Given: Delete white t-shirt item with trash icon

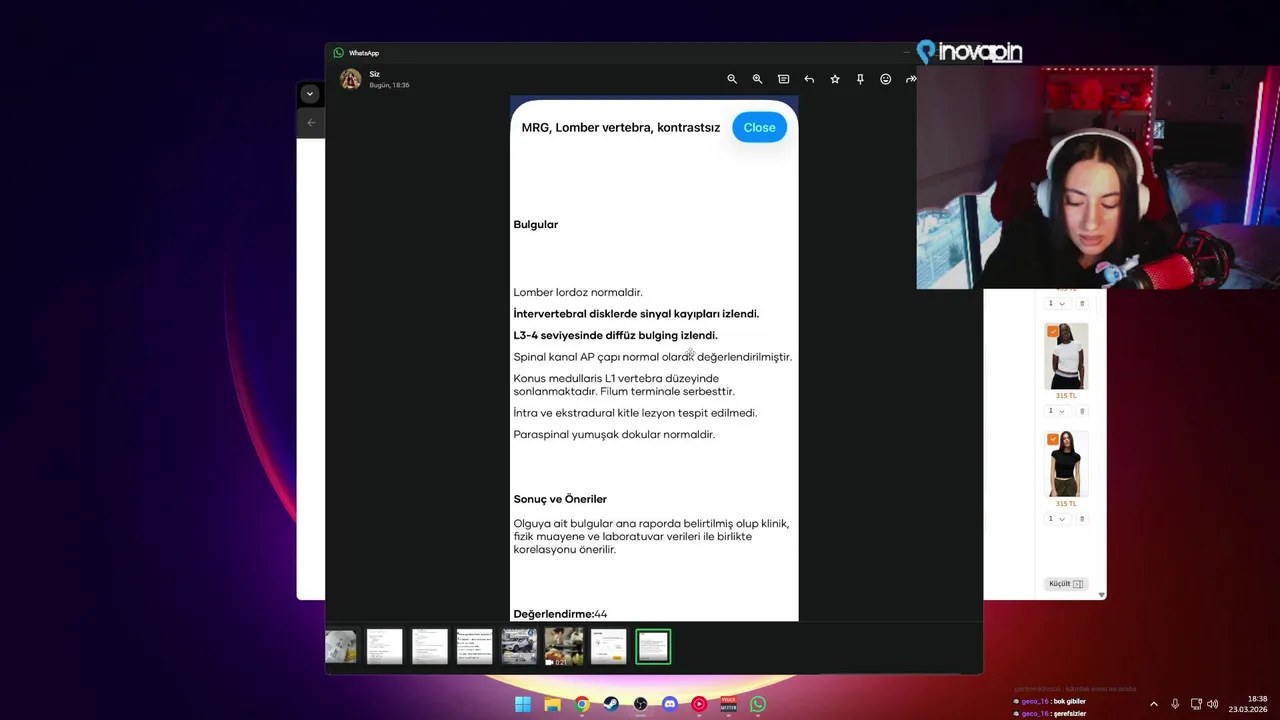Looking at the screenshot, I should pyautogui.click(x=1081, y=411).
